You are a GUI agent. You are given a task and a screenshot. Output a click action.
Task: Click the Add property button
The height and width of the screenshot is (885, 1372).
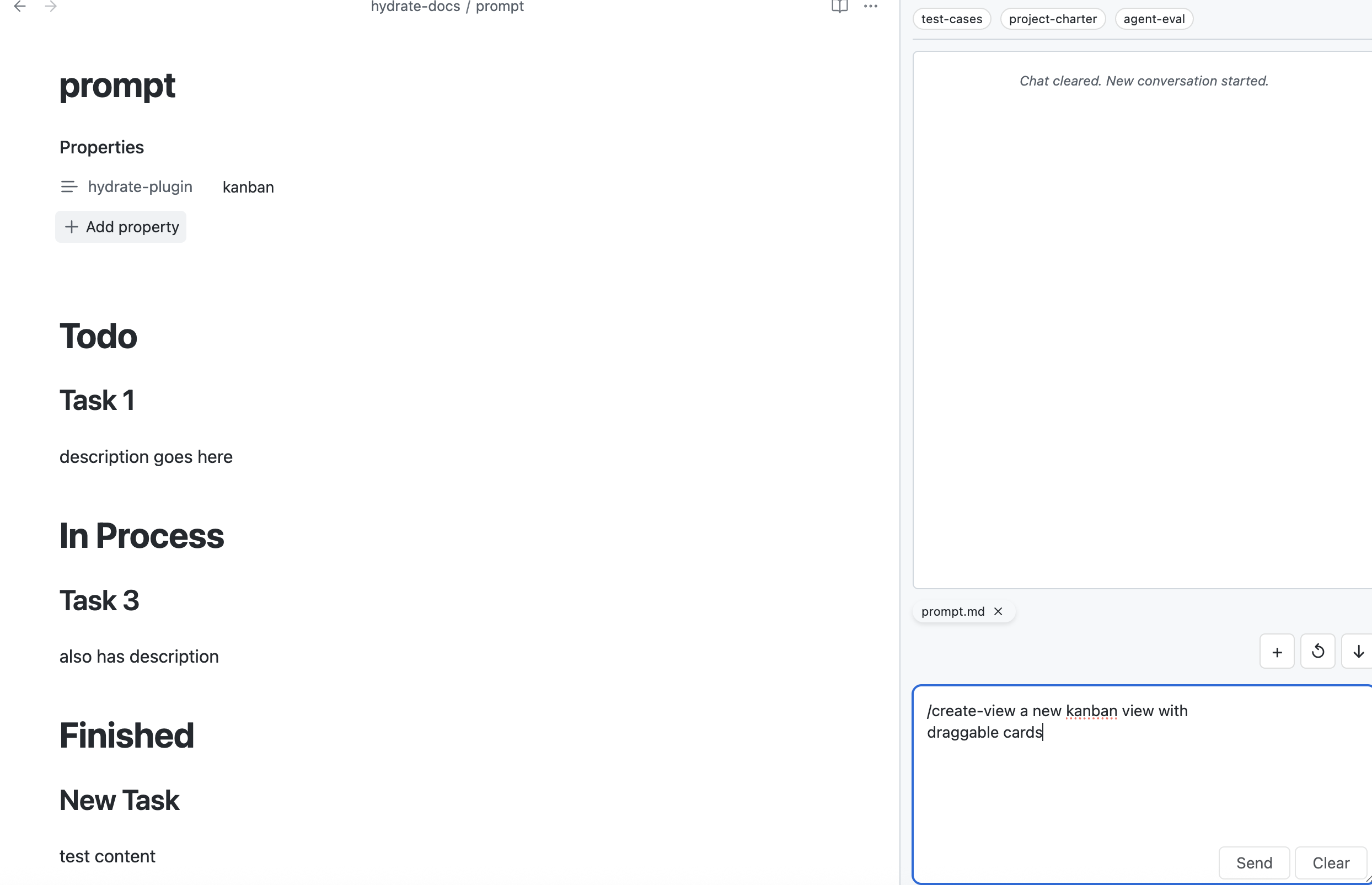coord(121,226)
